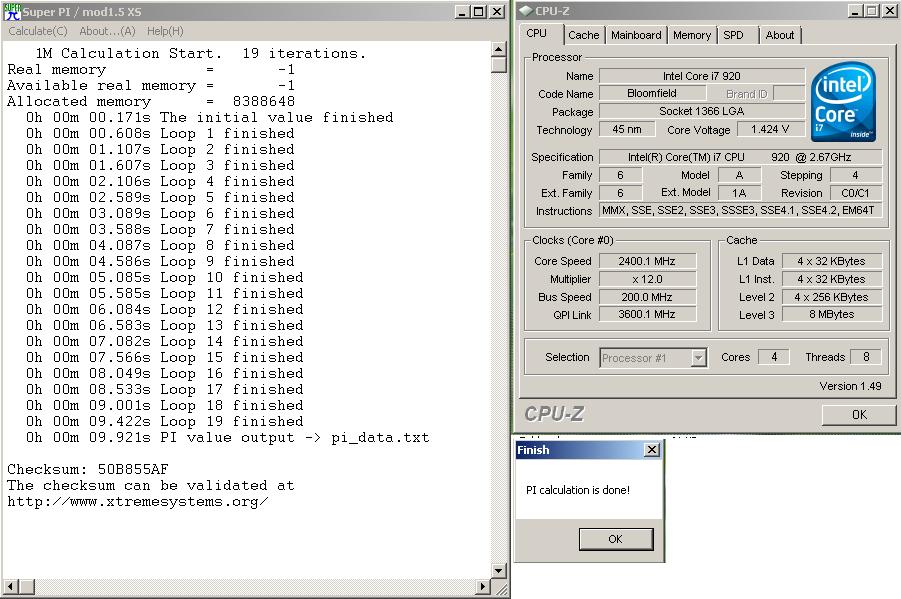The image size is (901, 599).
Task: Click the 'Loop 1 finished' line
Action: point(160,133)
